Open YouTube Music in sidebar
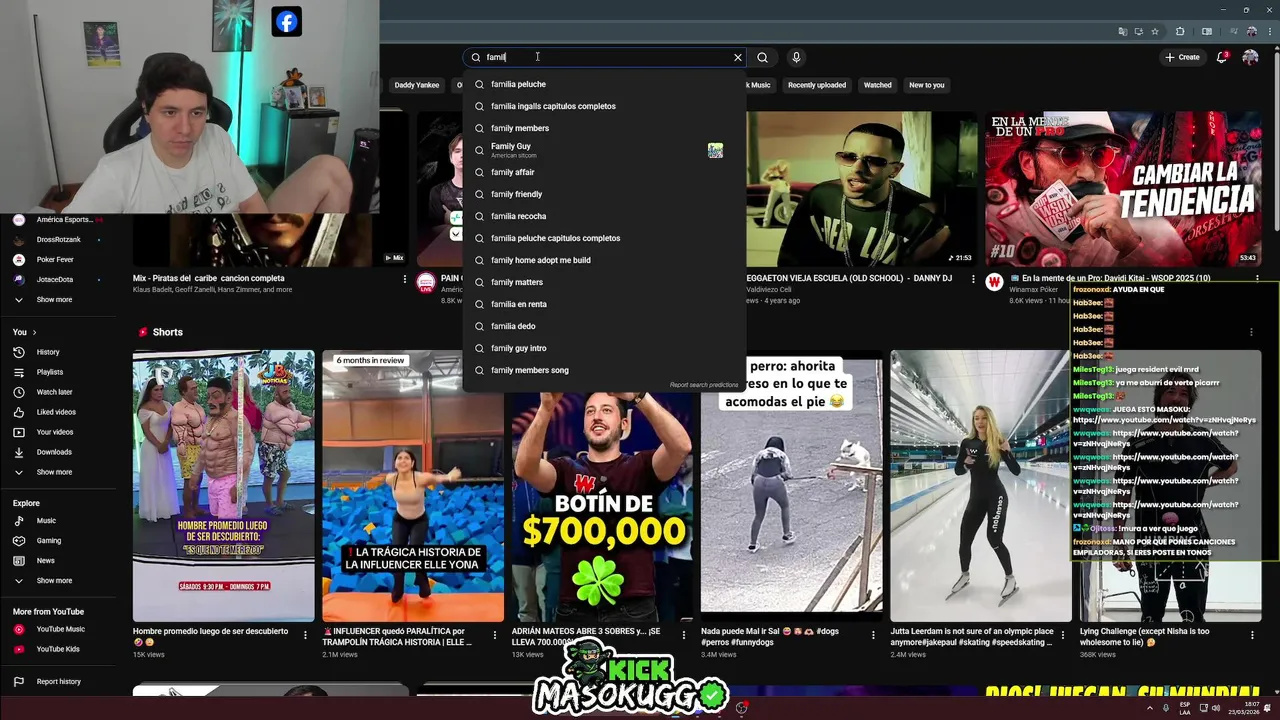Screen dimensions: 1280x720 click(x=60, y=629)
